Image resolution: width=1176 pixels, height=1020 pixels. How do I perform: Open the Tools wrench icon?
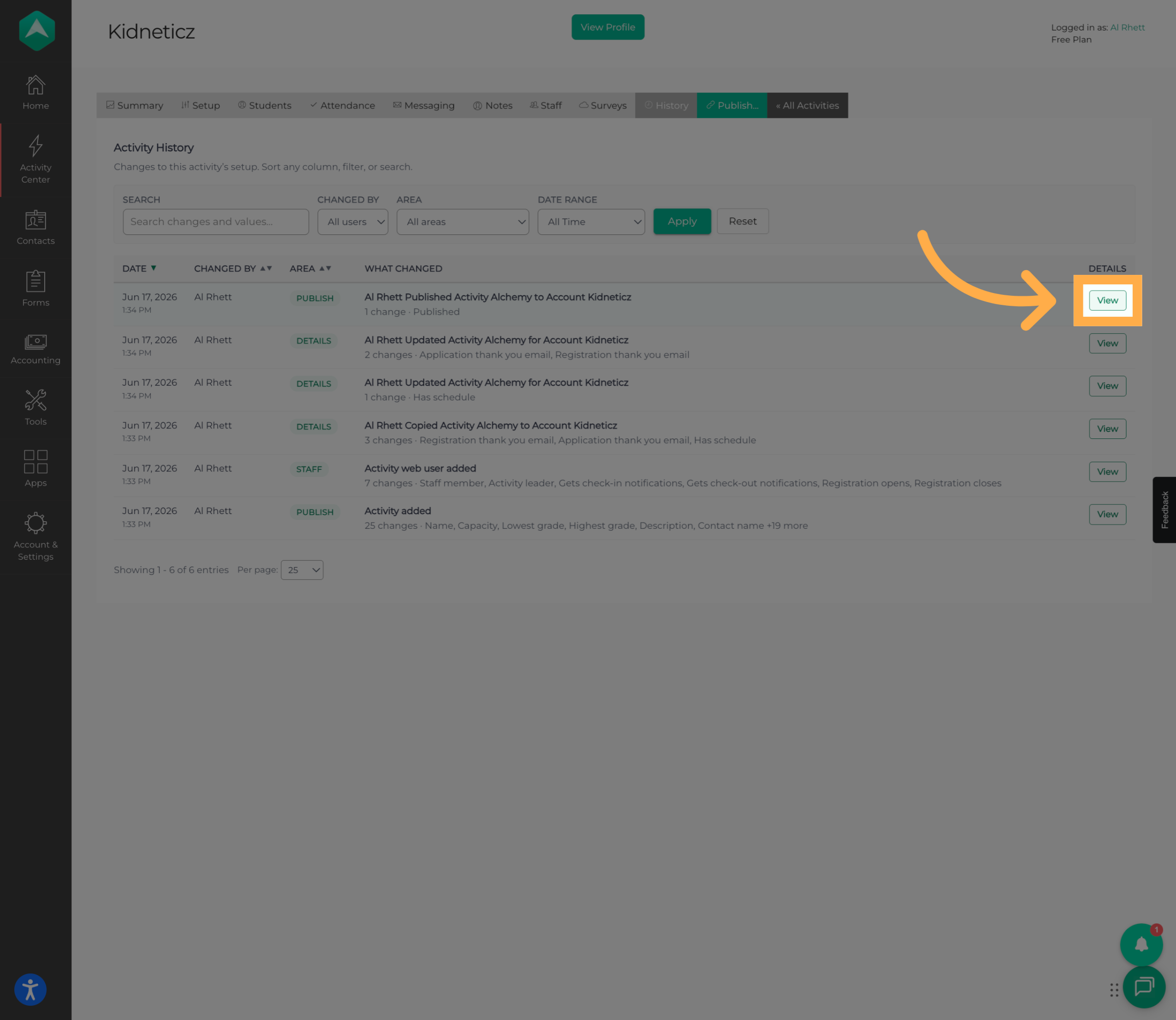click(35, 400)
